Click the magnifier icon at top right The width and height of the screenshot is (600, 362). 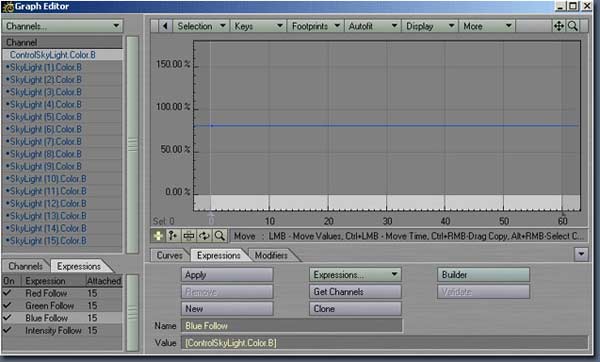click(572, 26)
